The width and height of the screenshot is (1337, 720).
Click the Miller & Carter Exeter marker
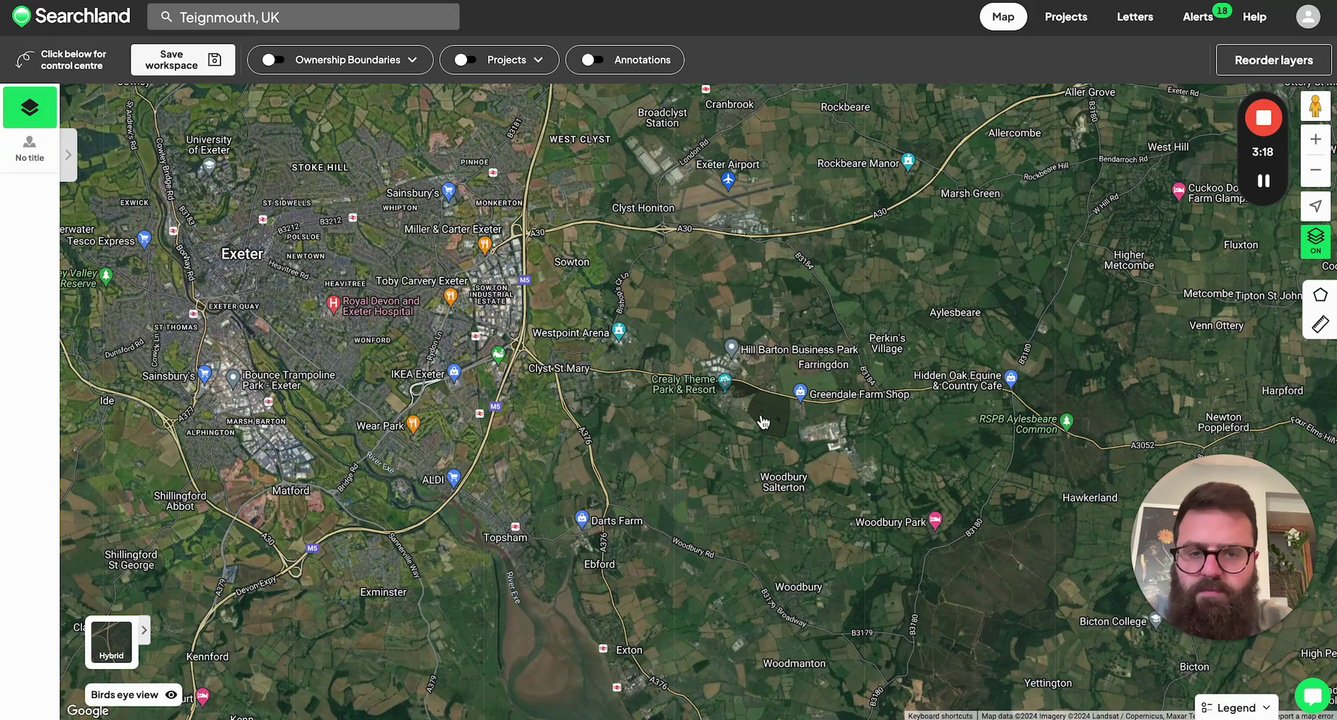pyautogui.click(x=485, y=244)
